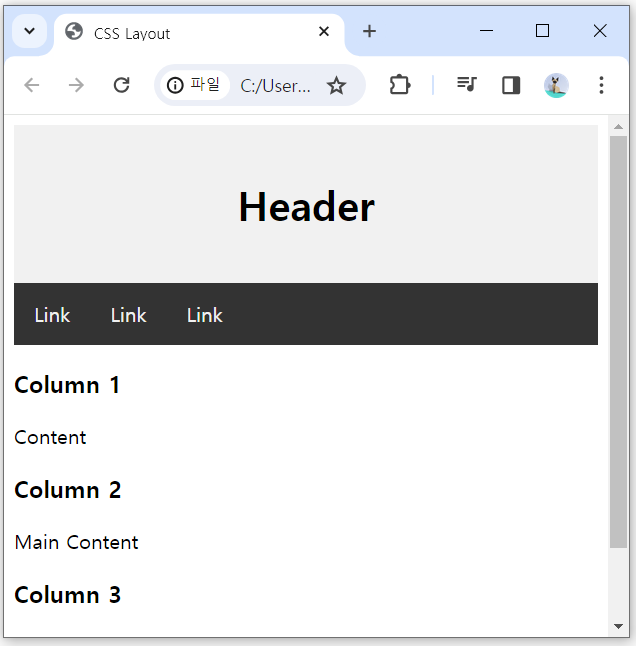Select the CSS Layout tab
The height and width of the screenshot is (646, 636).
click(199, 33)
